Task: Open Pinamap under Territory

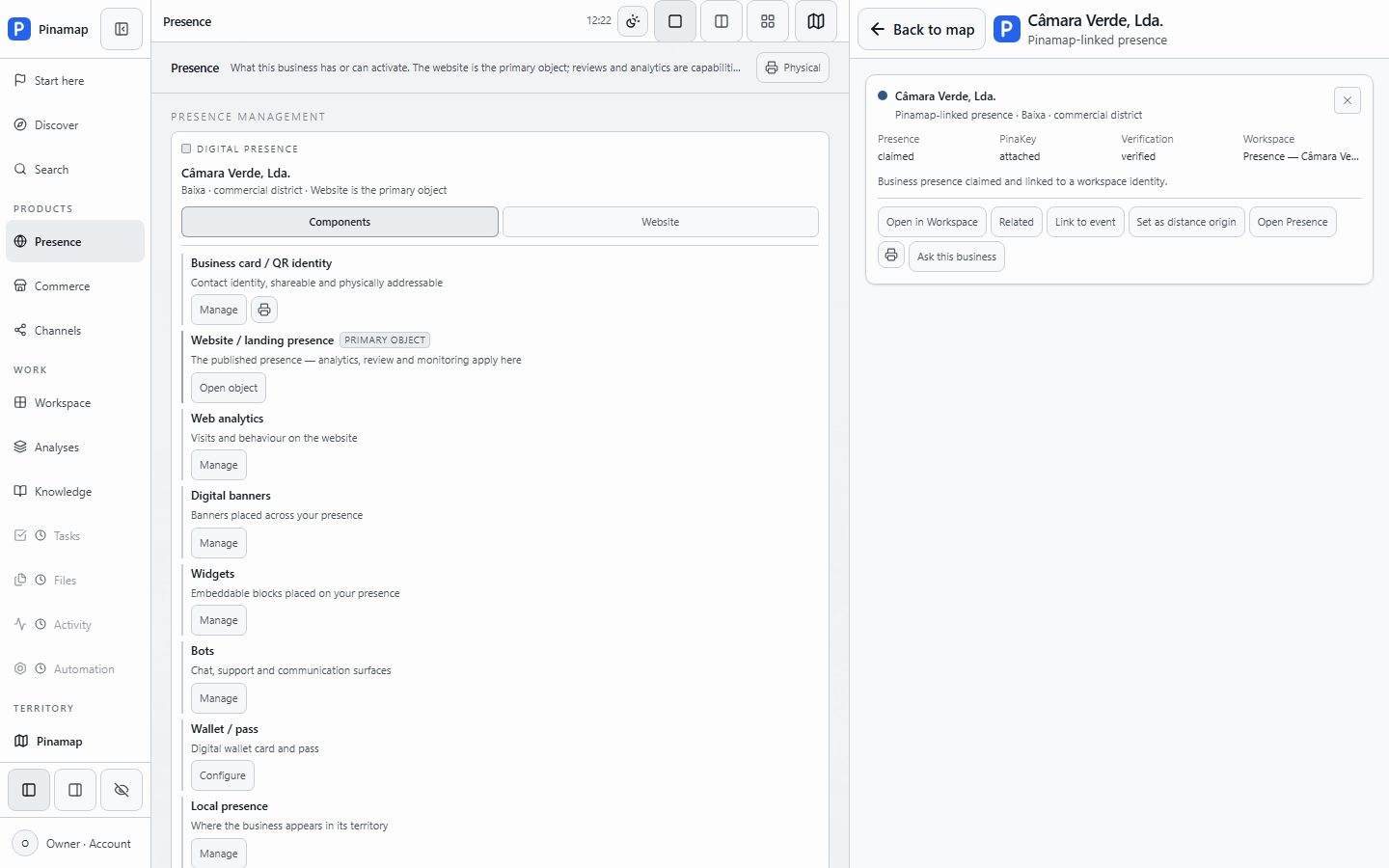Action: tap(75, 742)
